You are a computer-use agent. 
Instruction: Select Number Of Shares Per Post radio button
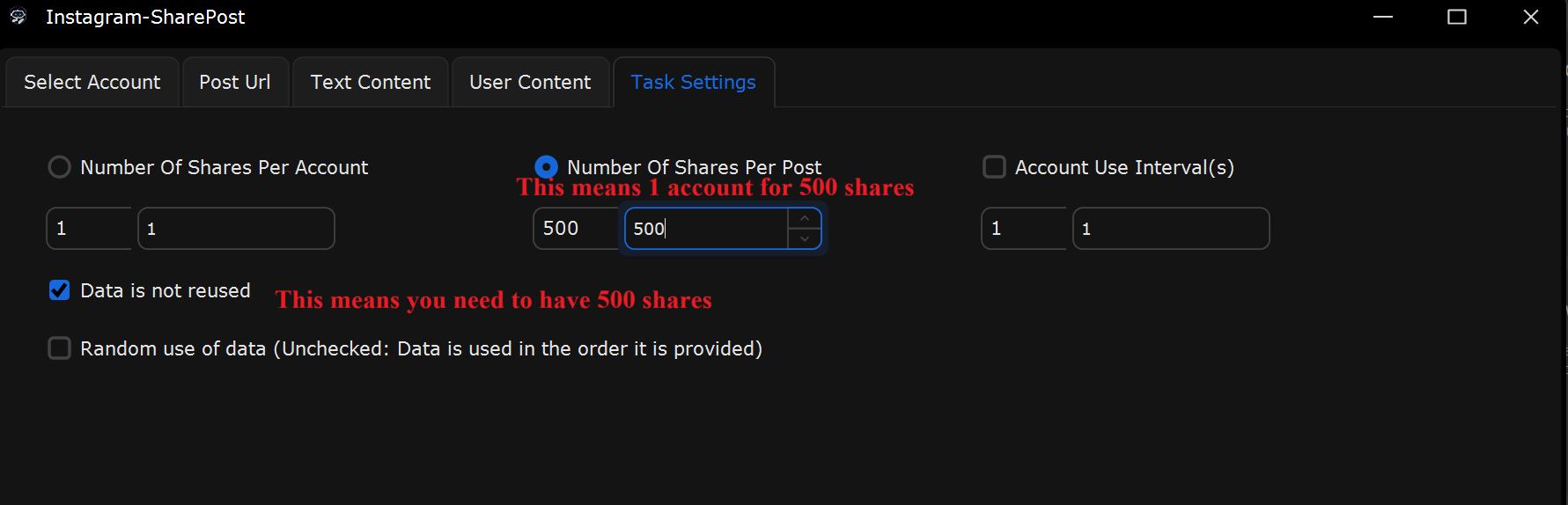coord(546,167)
